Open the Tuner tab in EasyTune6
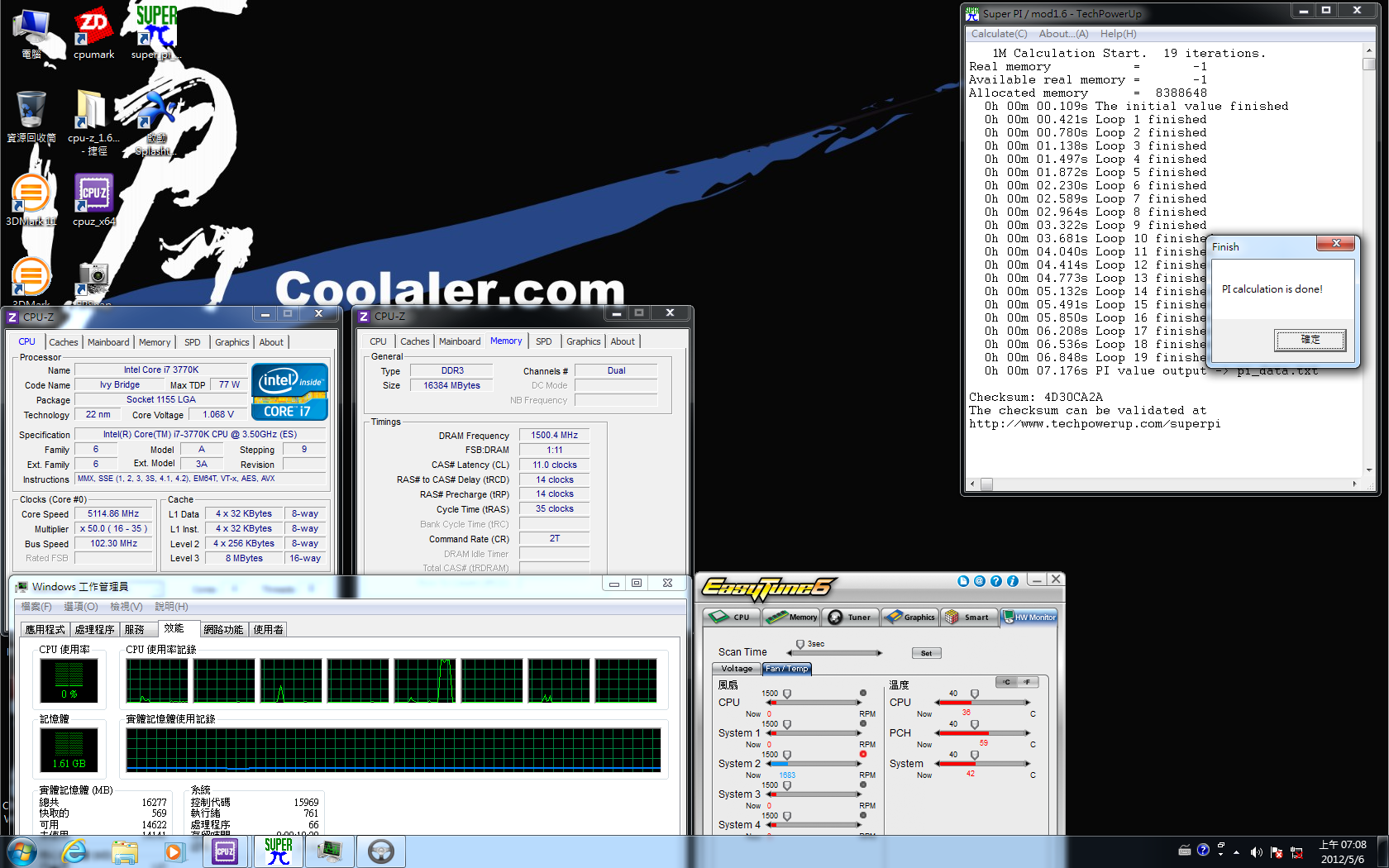This screenshot has height=868, width=1389. pyautogui.click(x=850, y=617)
